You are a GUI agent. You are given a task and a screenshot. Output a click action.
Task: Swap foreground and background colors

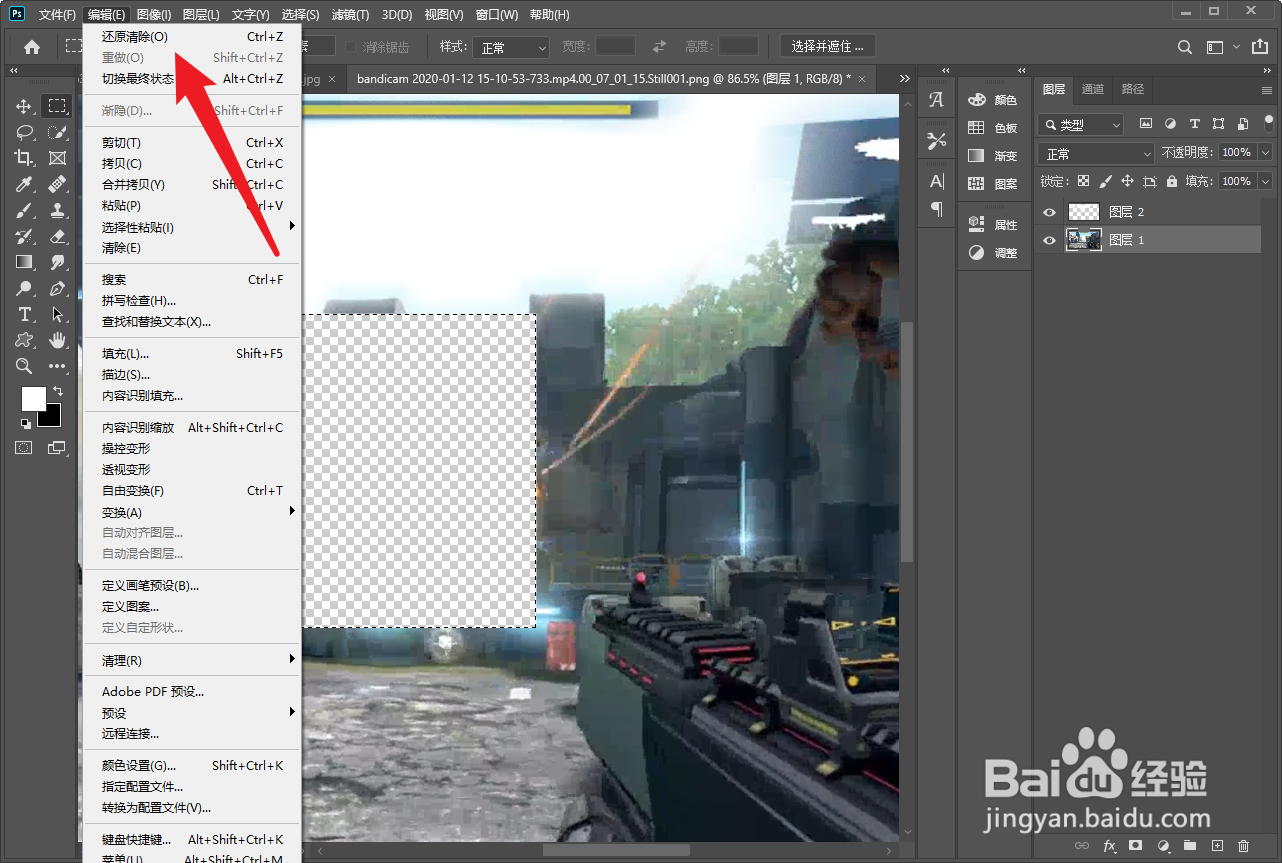[x=58, y=391]
